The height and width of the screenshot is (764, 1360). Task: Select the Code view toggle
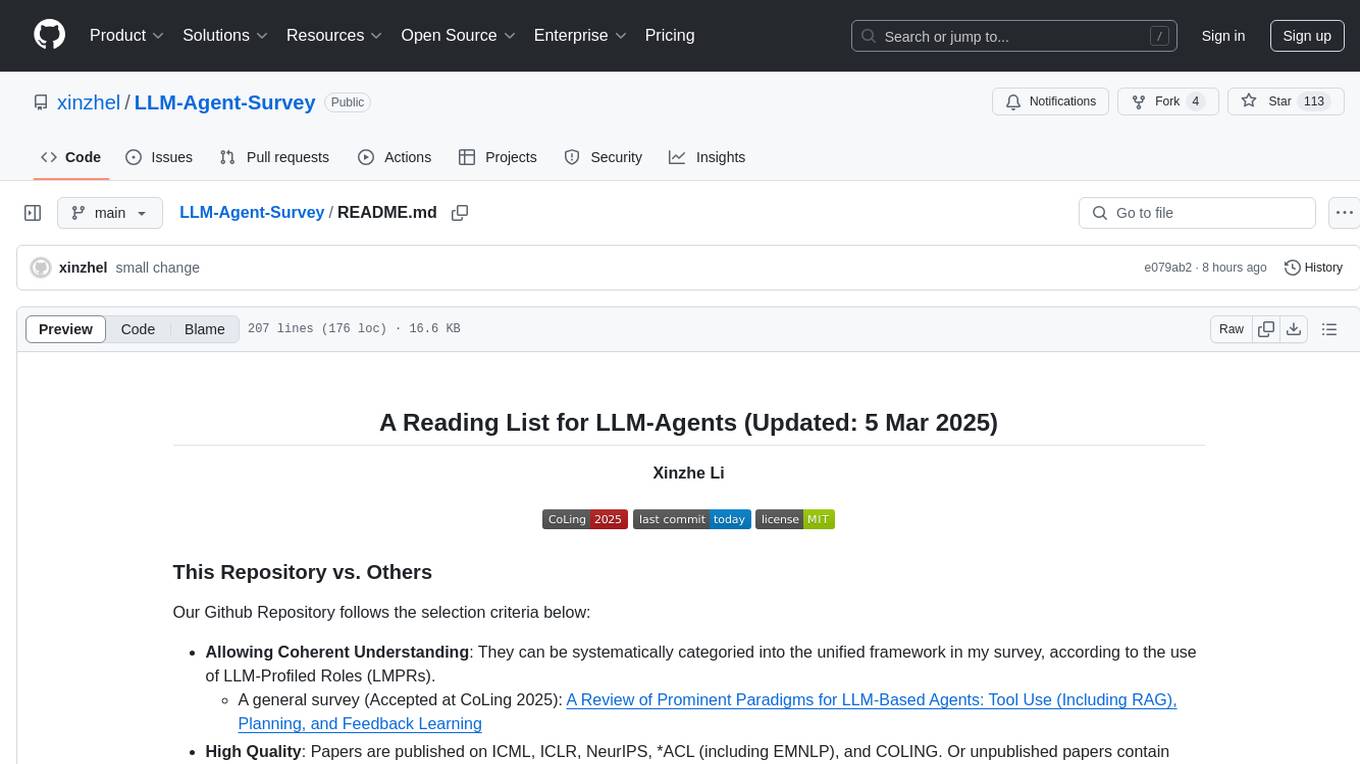tap(138, 329)
